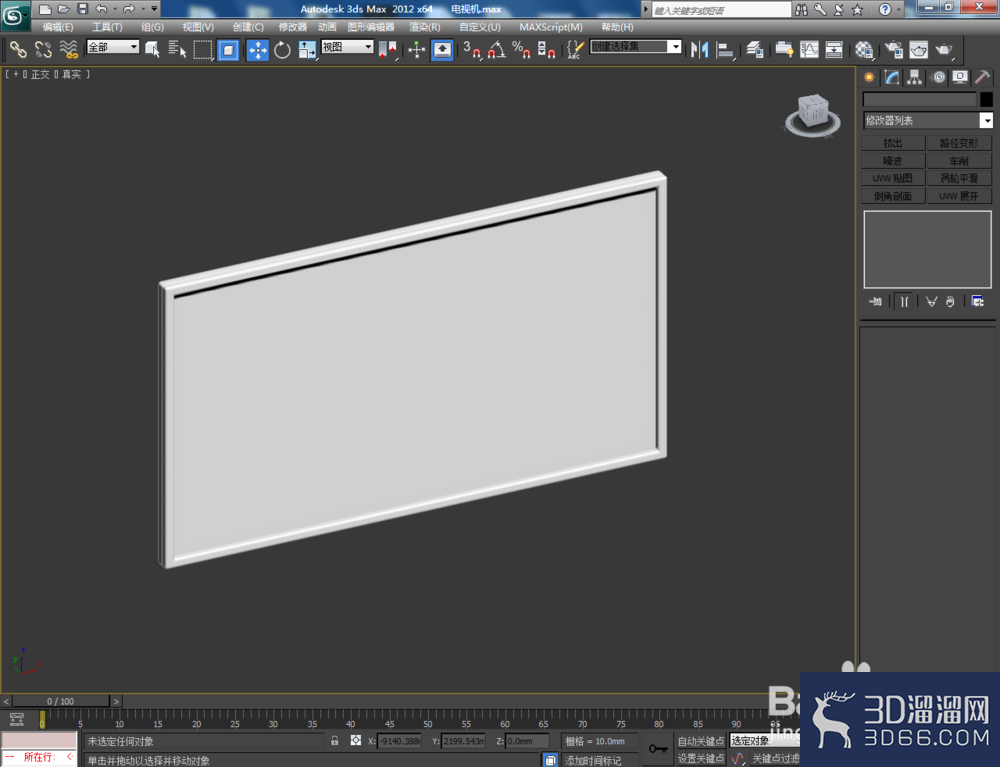Viewport: 1000px width, 767px height.
Task: Click the time slider 0 / 100
Action: point(61,701)
